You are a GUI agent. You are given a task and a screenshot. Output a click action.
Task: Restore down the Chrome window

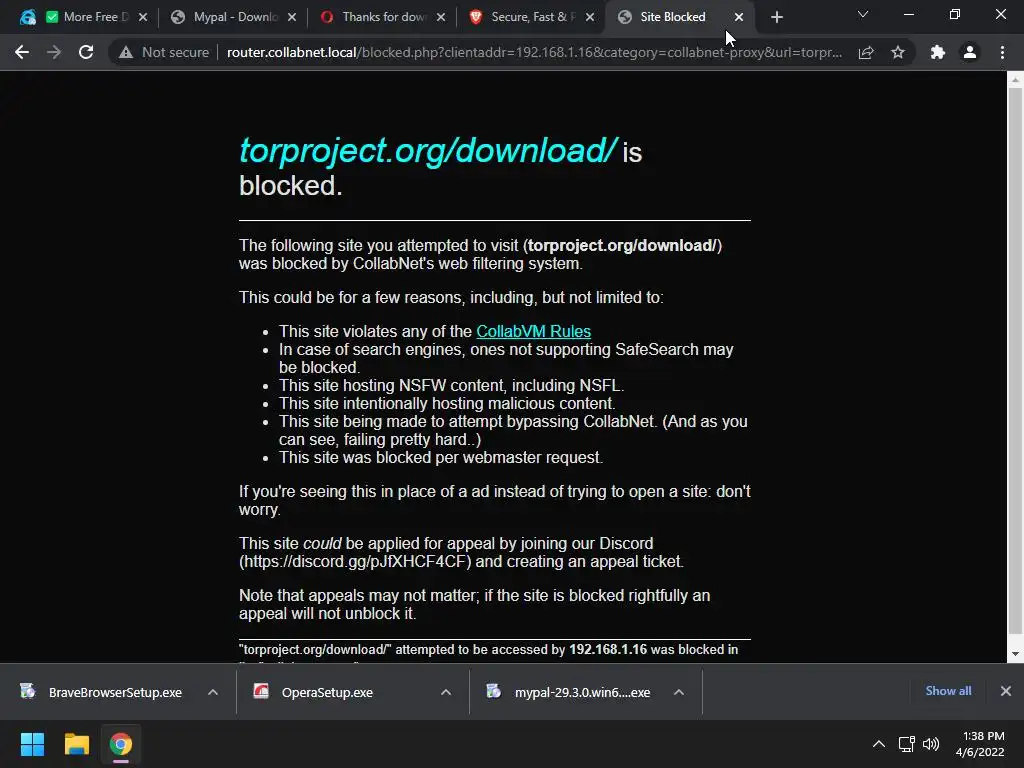pos(955,14)
